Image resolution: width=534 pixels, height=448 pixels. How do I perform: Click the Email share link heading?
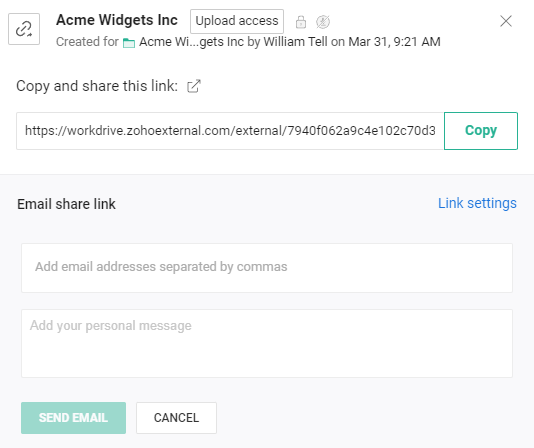click(66, 204)
